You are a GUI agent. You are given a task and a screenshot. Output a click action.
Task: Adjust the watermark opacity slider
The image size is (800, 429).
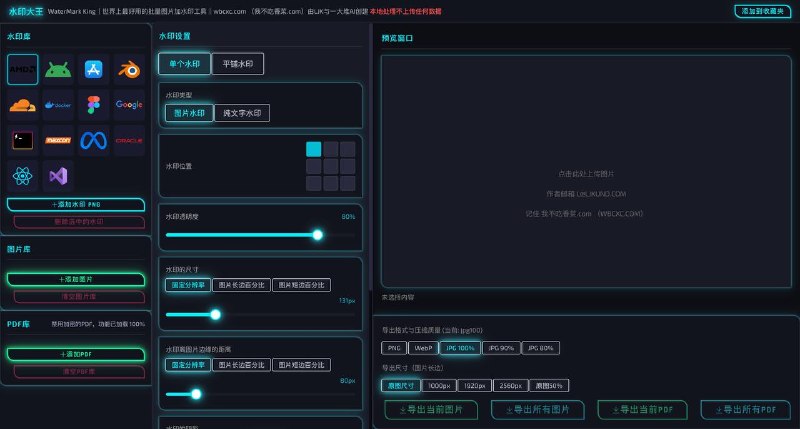pyautogui.click(x=260, y=235)
